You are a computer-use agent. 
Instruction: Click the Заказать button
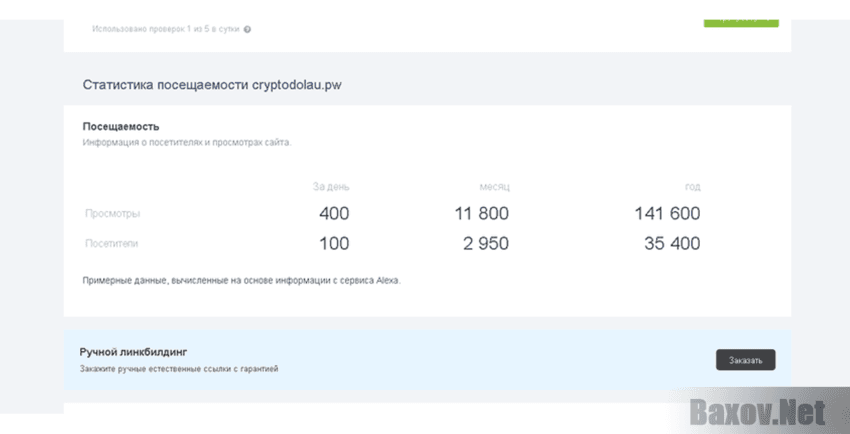tap(745, 360)
